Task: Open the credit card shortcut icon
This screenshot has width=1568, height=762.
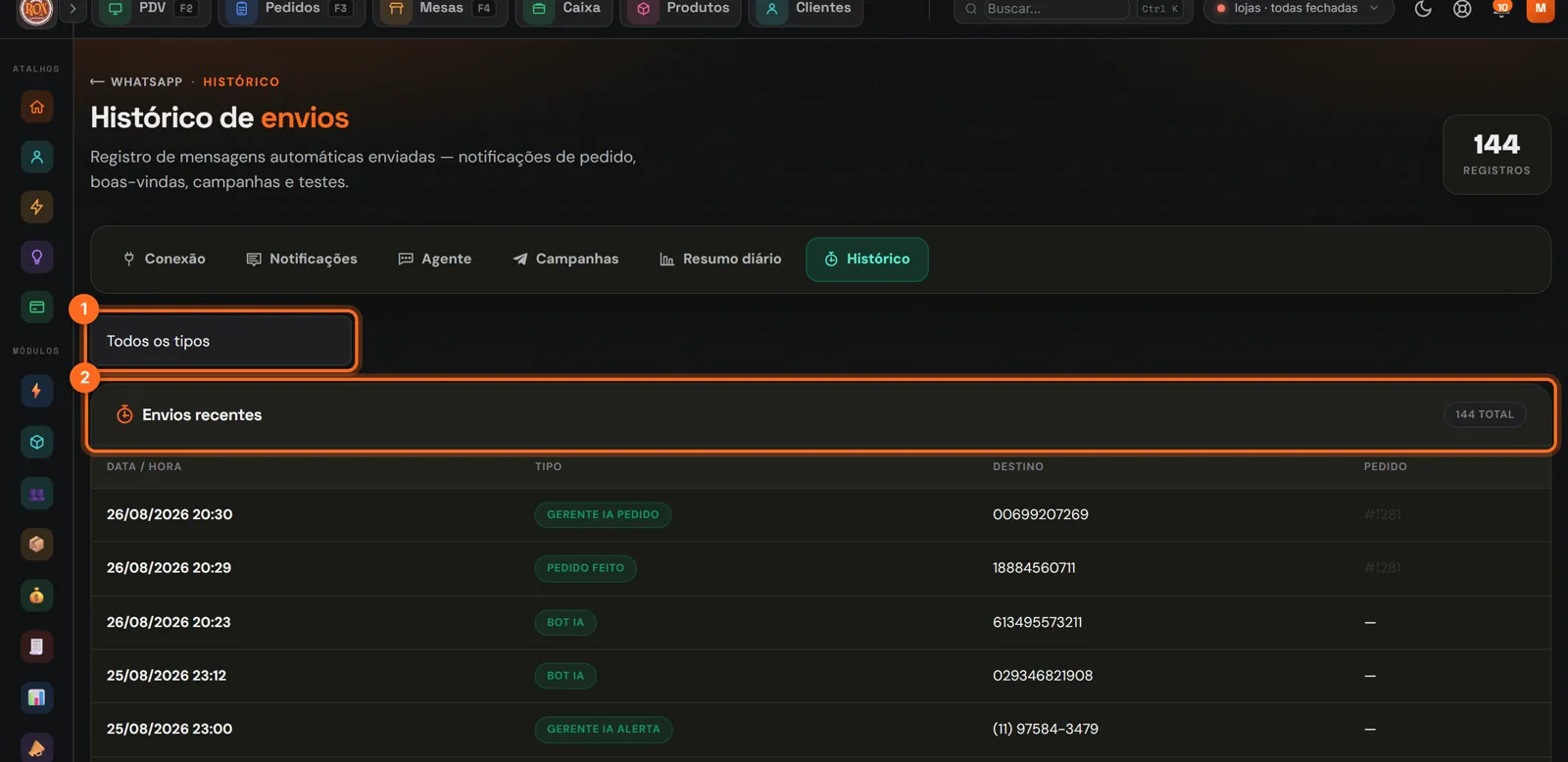Action: coord(36,307)
